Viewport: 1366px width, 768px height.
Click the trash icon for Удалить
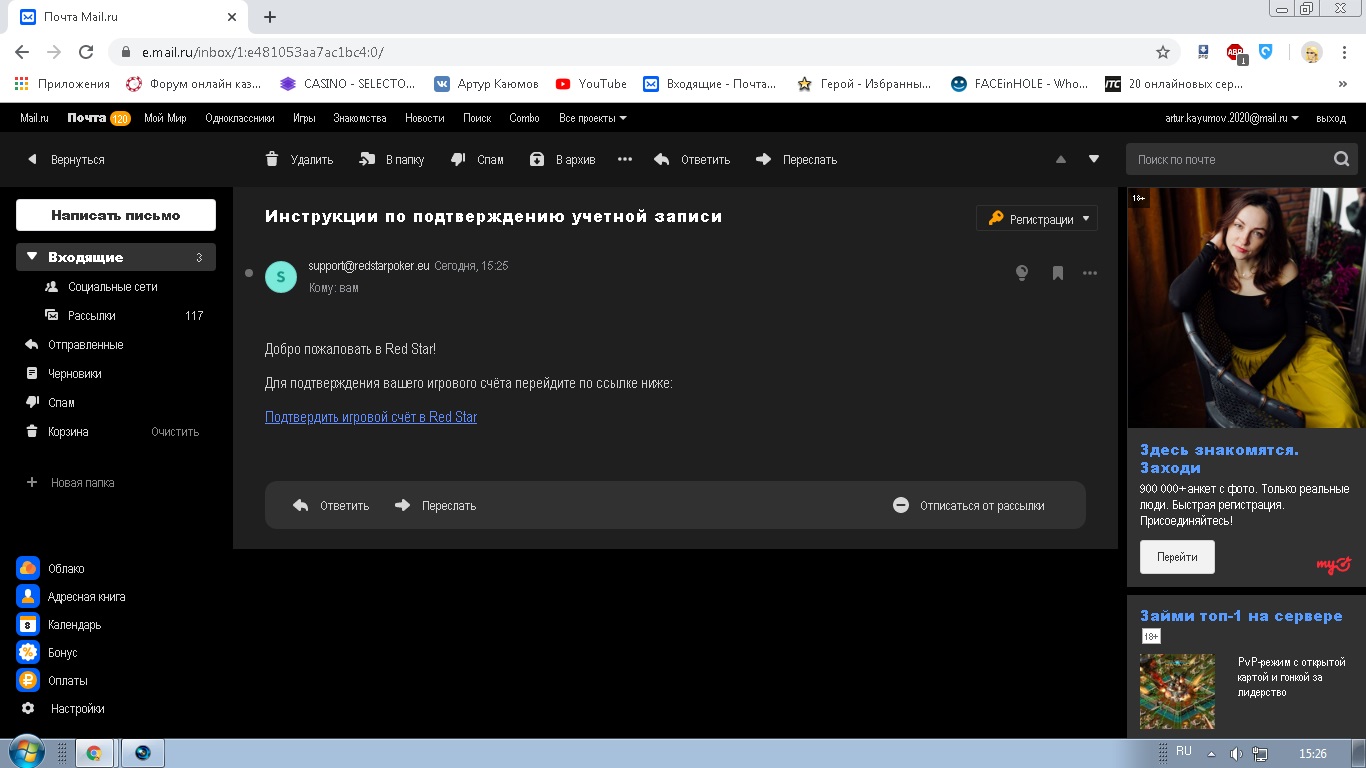click(272, 159)
